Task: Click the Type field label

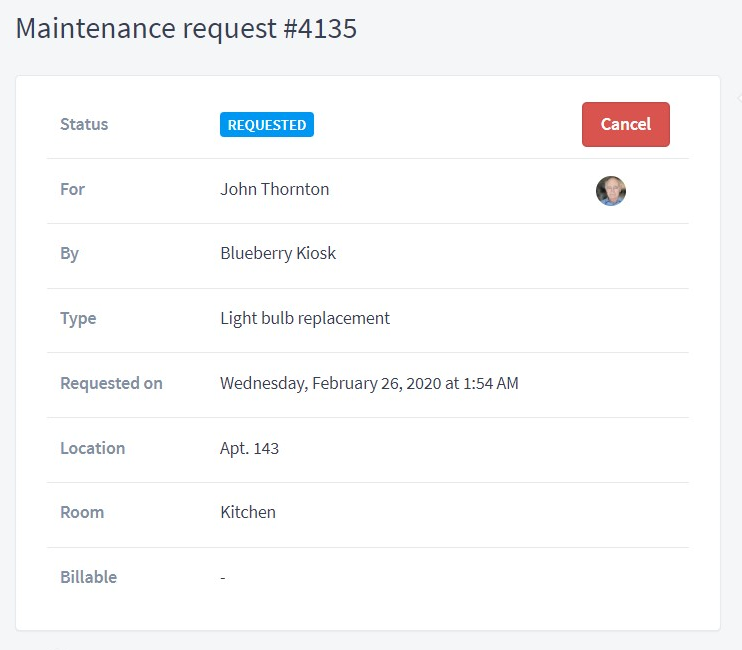Action: click(x=78, y=319)
